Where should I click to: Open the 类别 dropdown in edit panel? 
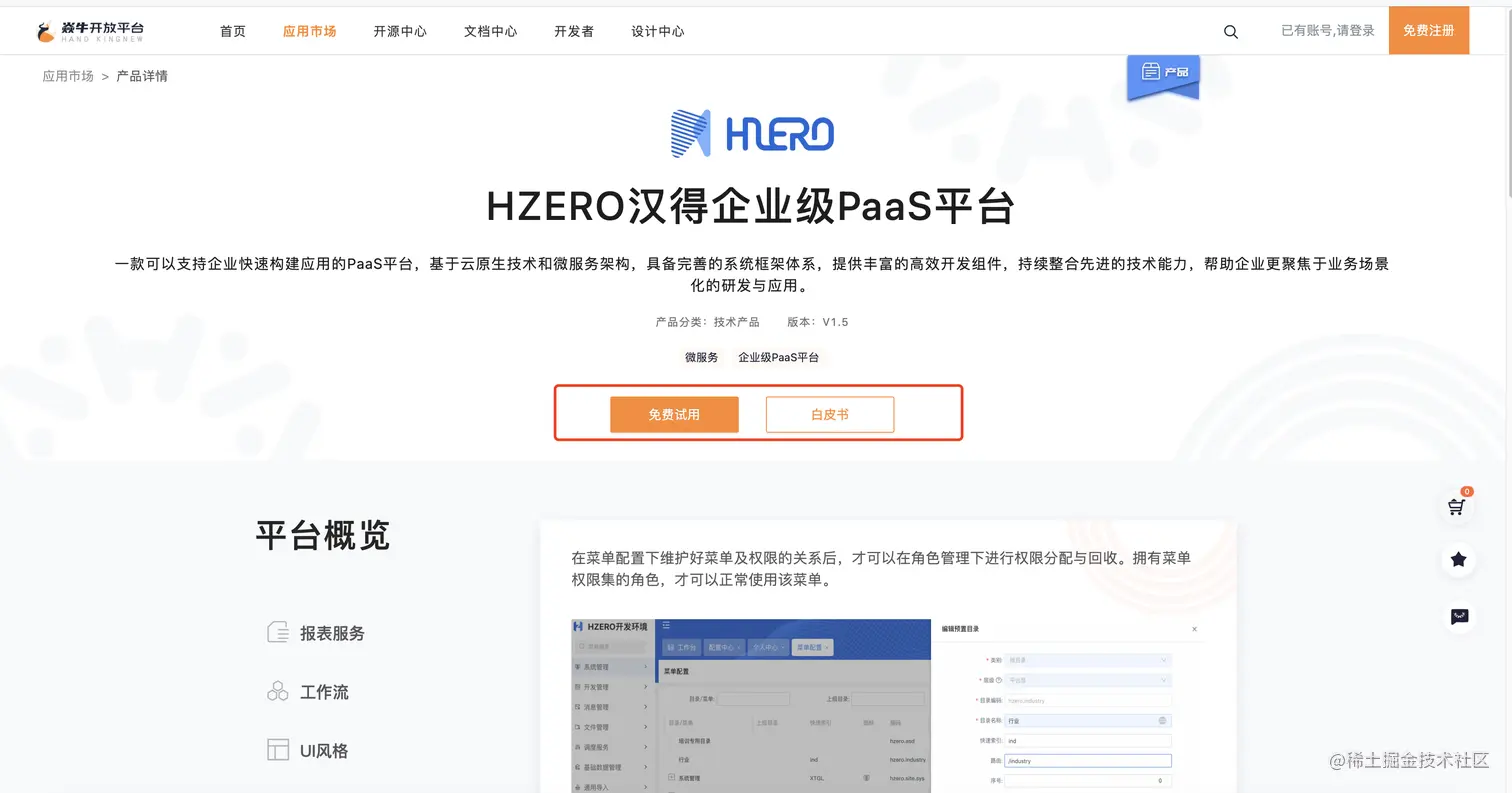1088,660
